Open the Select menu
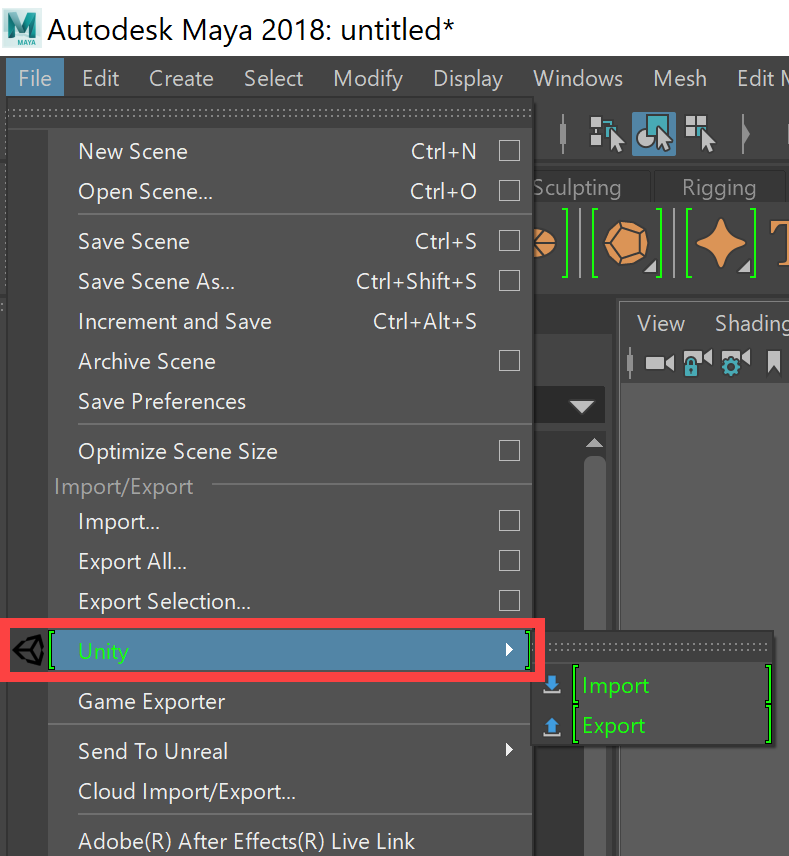789x856 pixels. pos(273,79)
